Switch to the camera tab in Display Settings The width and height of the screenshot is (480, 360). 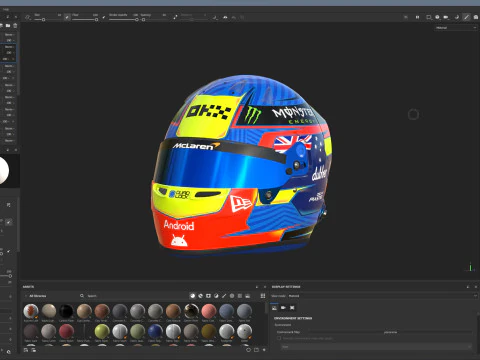pos(283,308)
